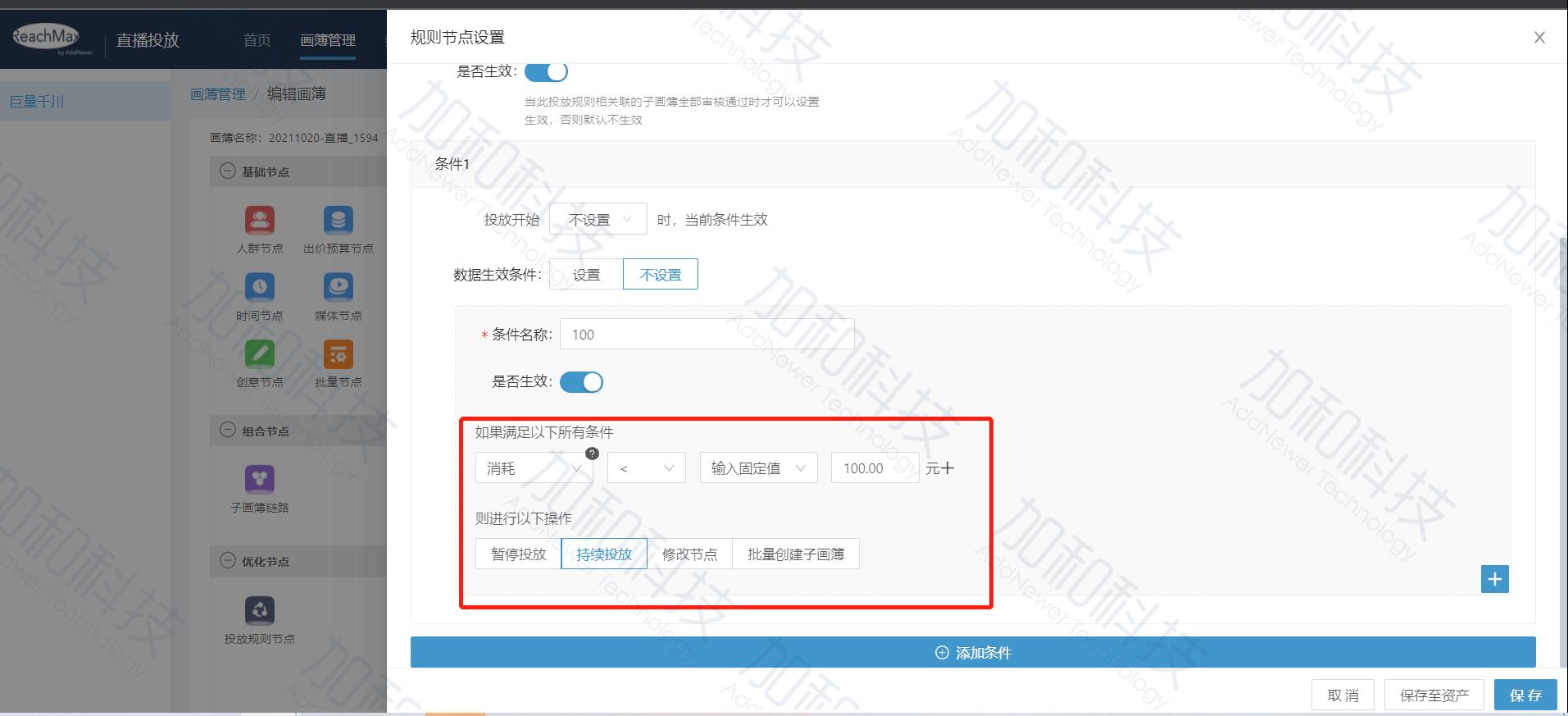Click the 直播投放 title text
This screenshot has width=1568, height=716.
tap(148, 40)
